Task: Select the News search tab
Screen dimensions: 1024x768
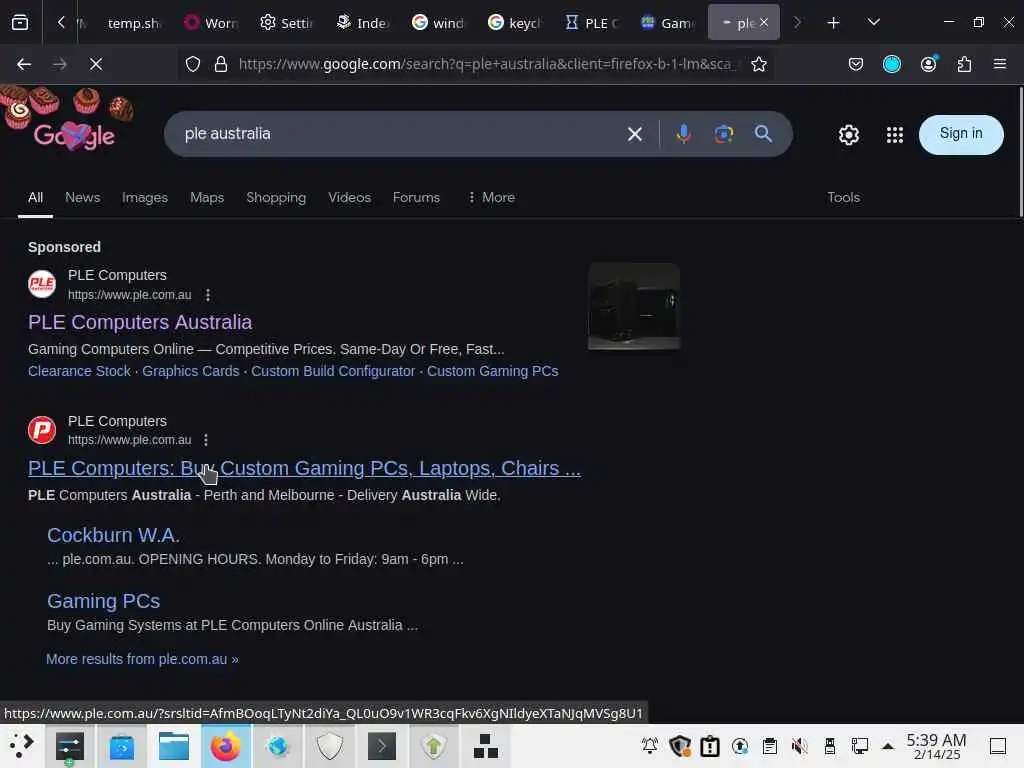Action: 82,197
